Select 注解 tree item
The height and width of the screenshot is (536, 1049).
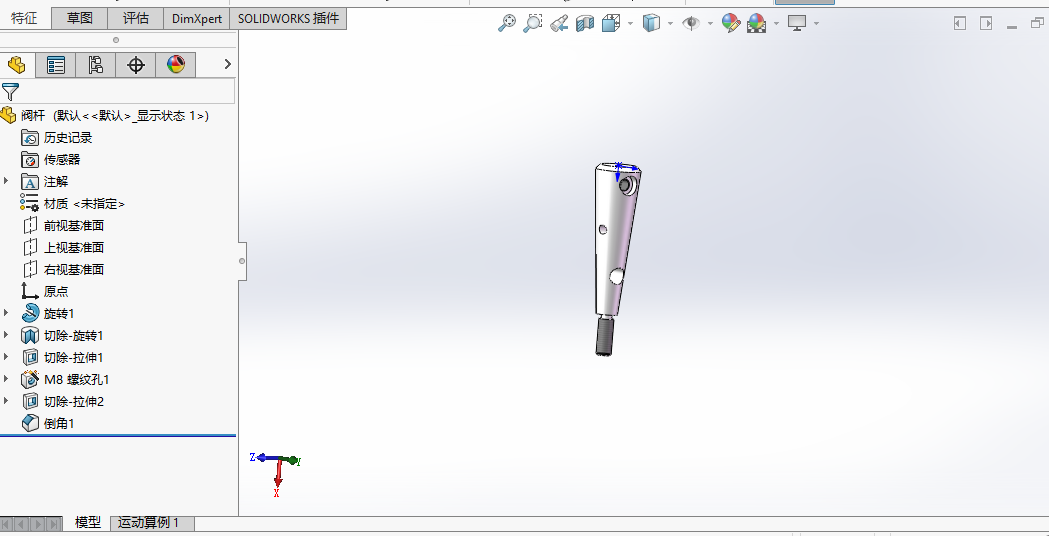click(56, 182)
